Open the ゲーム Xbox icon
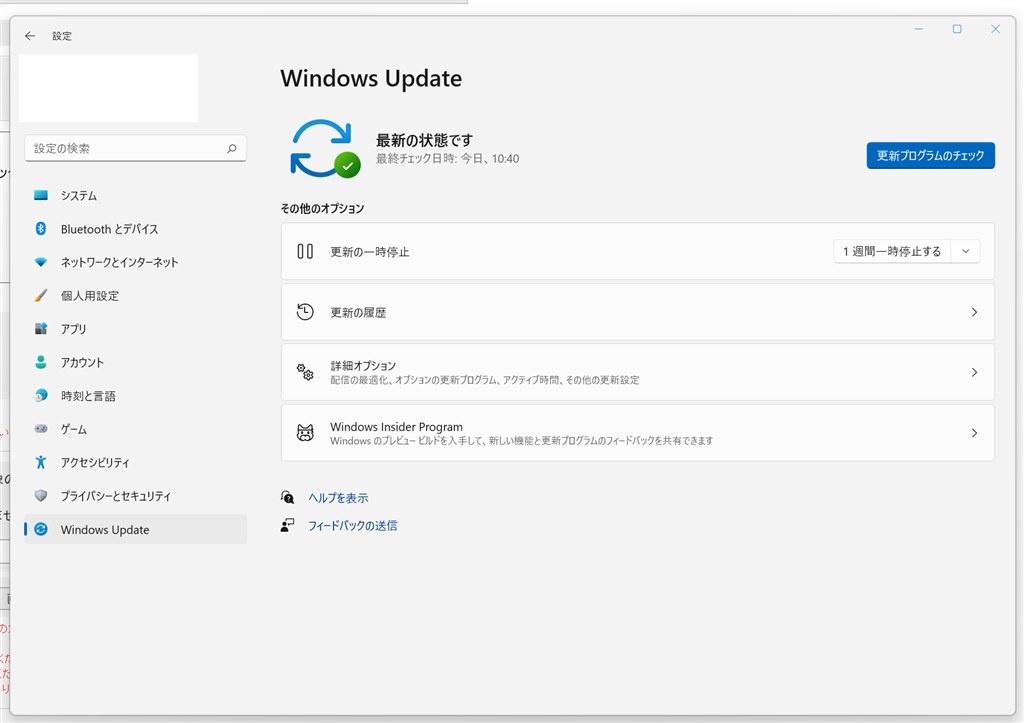This screenshot has width=1024, height=723. 40,429
